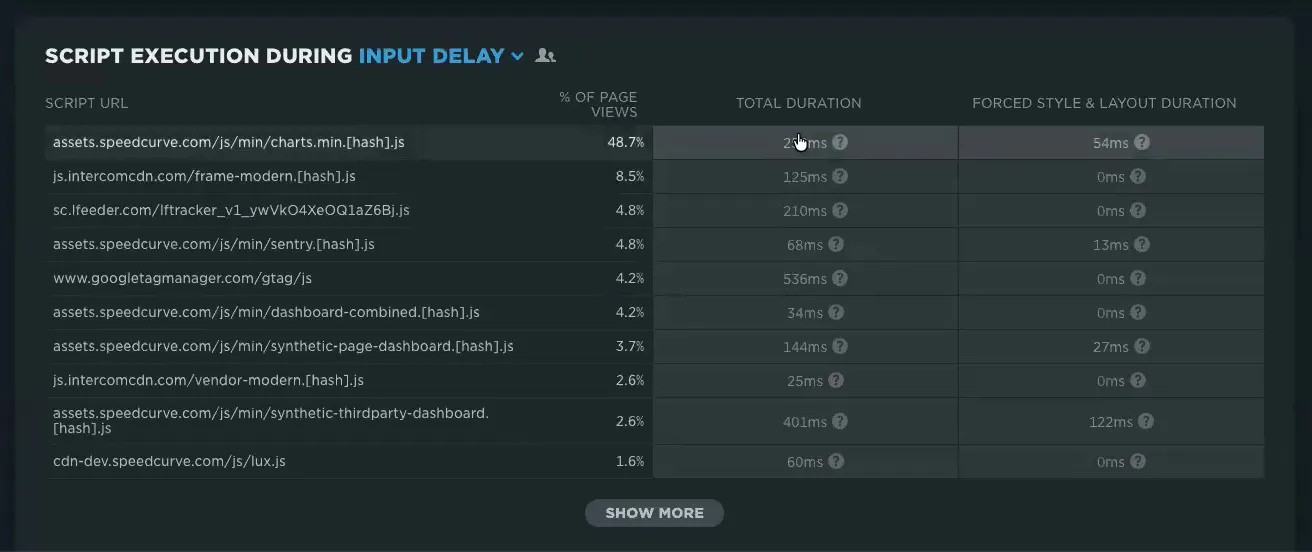
Task: Sort by % OF PAGE VIEWS header
Action: tap(598, 104)
